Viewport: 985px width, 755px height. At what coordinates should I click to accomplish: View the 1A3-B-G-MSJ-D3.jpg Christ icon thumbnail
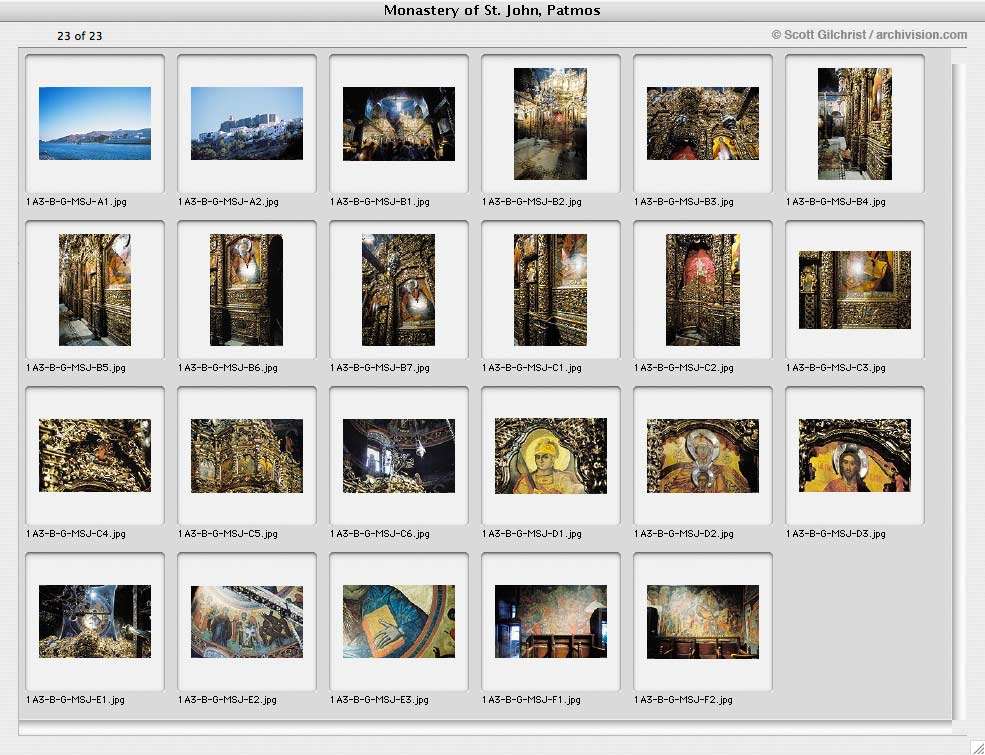coord(855,455)
